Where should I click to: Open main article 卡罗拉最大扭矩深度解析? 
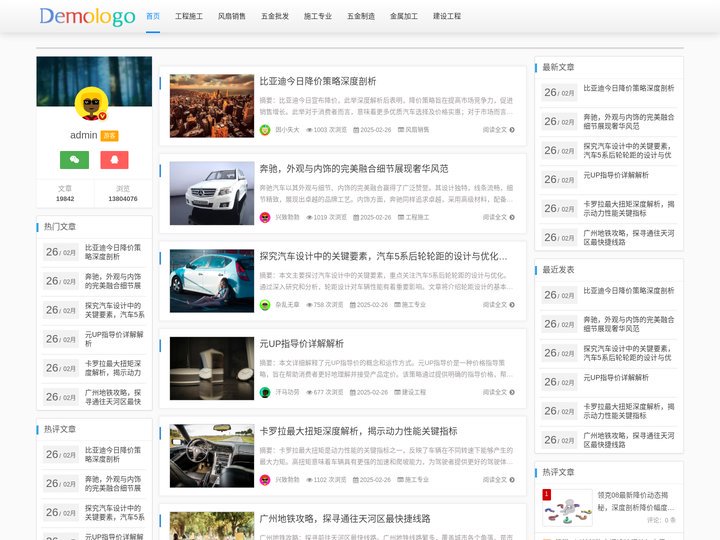(x=358, y=431)
